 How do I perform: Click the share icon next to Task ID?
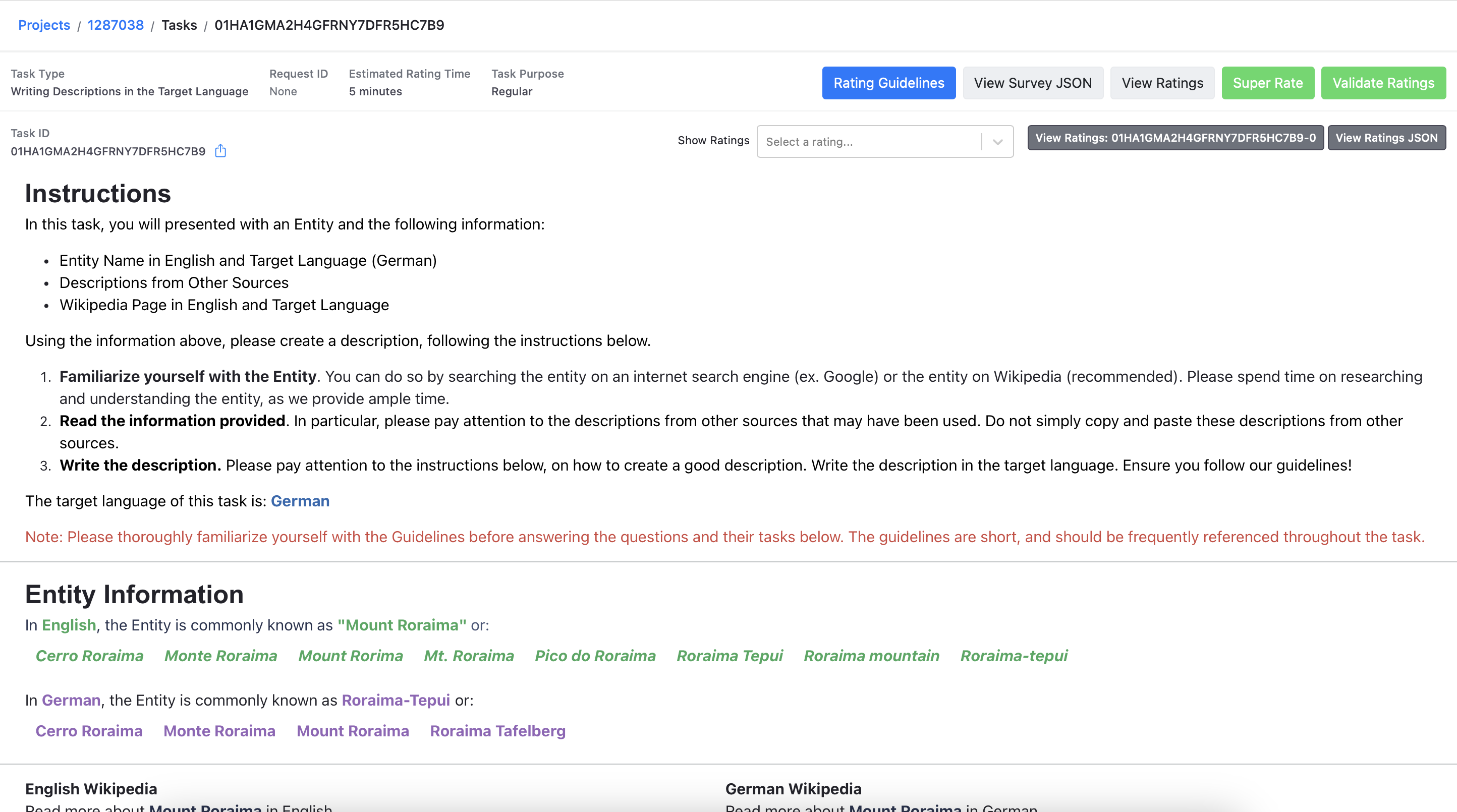coord(220,151)
